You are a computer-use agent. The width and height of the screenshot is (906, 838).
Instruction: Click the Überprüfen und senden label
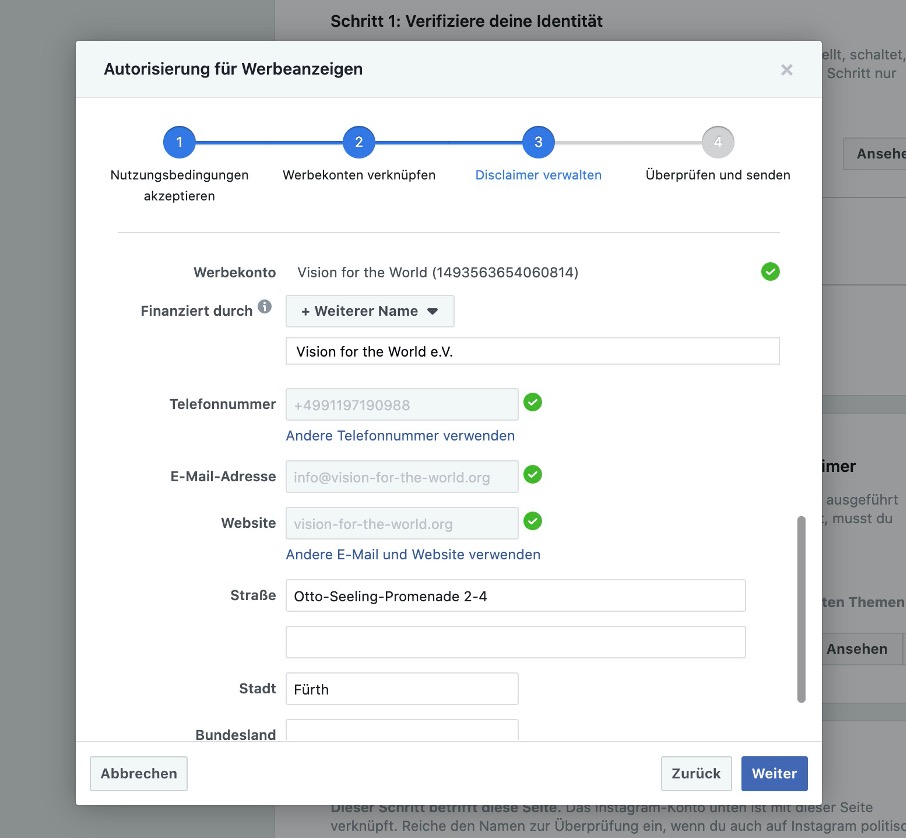718,175
